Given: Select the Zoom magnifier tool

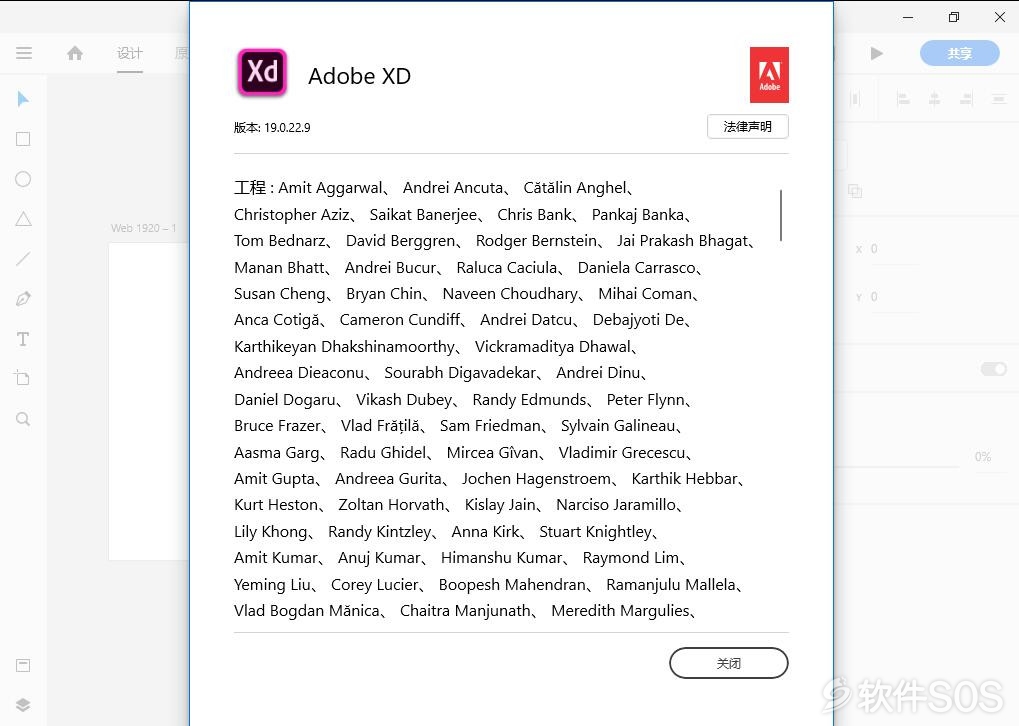Looking at the screenshot, I should 23,419.
